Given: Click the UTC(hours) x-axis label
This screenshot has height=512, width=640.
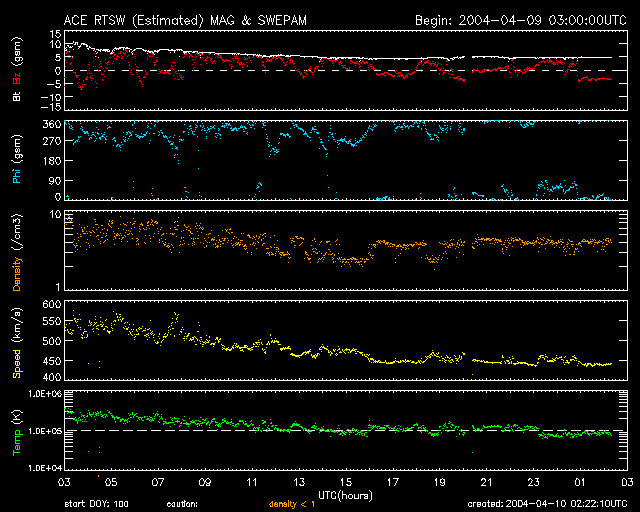Looking at the screenshot, I should point(345,495).
